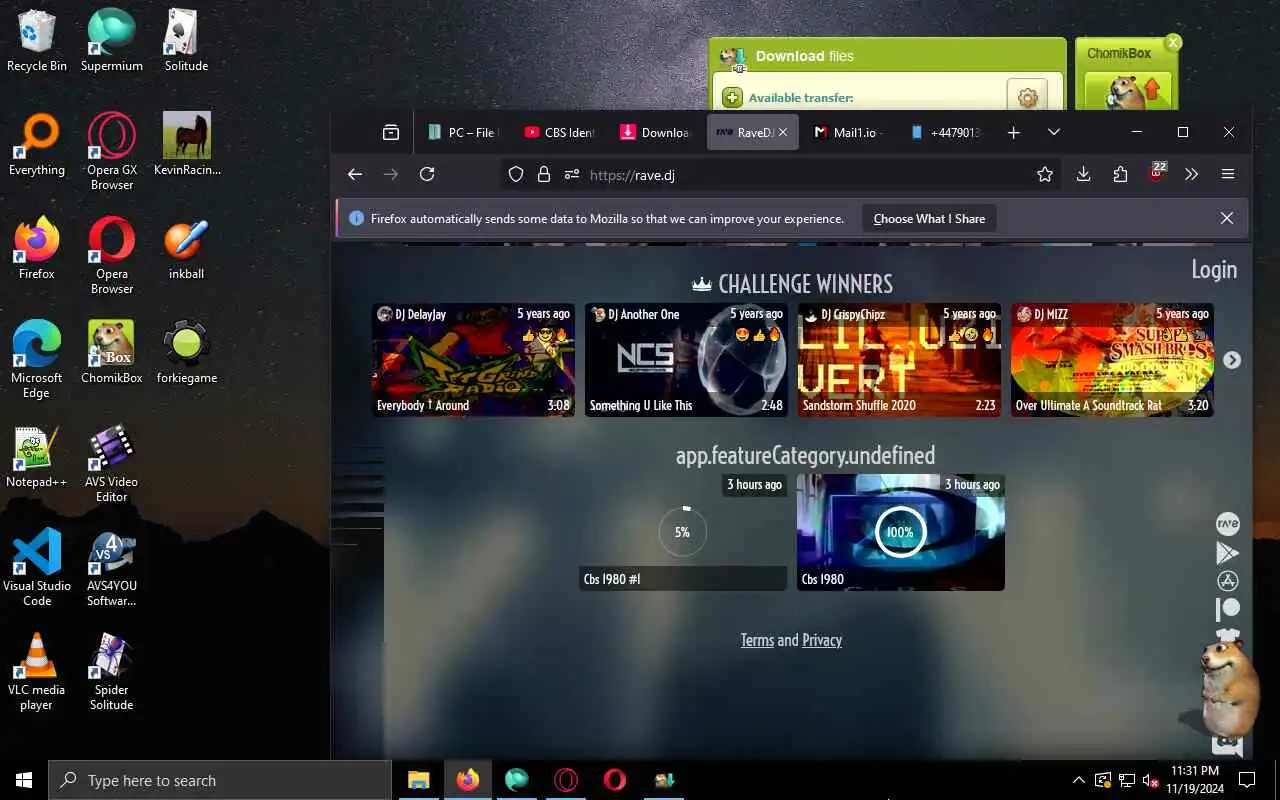Viewport: 1280px width, 800px height.
Task: Switch to the Mail1.io tab
Action: [x=849, y=132]
